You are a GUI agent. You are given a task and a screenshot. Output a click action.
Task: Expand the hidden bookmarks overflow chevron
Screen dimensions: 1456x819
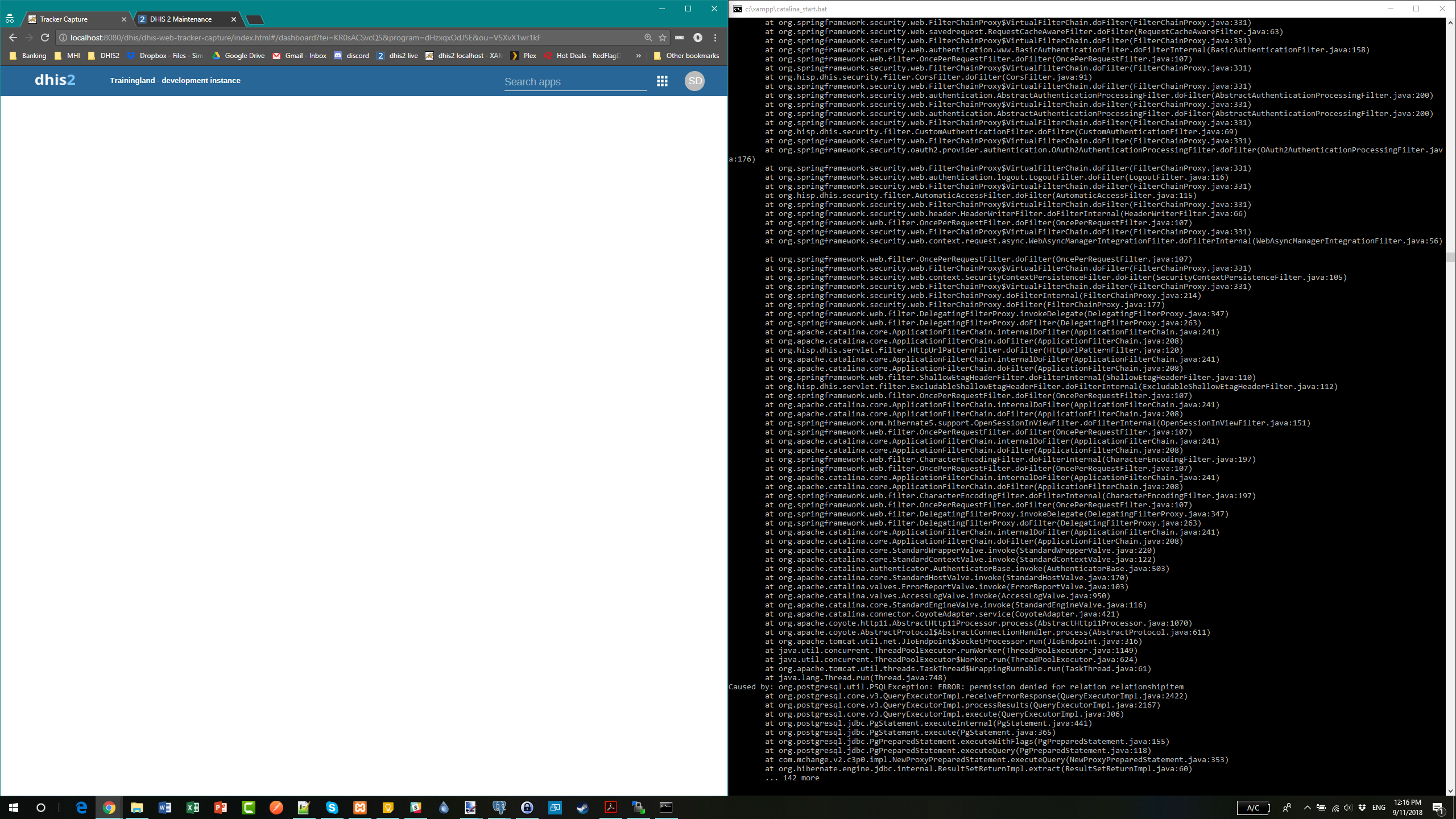[x=639, y=56]
